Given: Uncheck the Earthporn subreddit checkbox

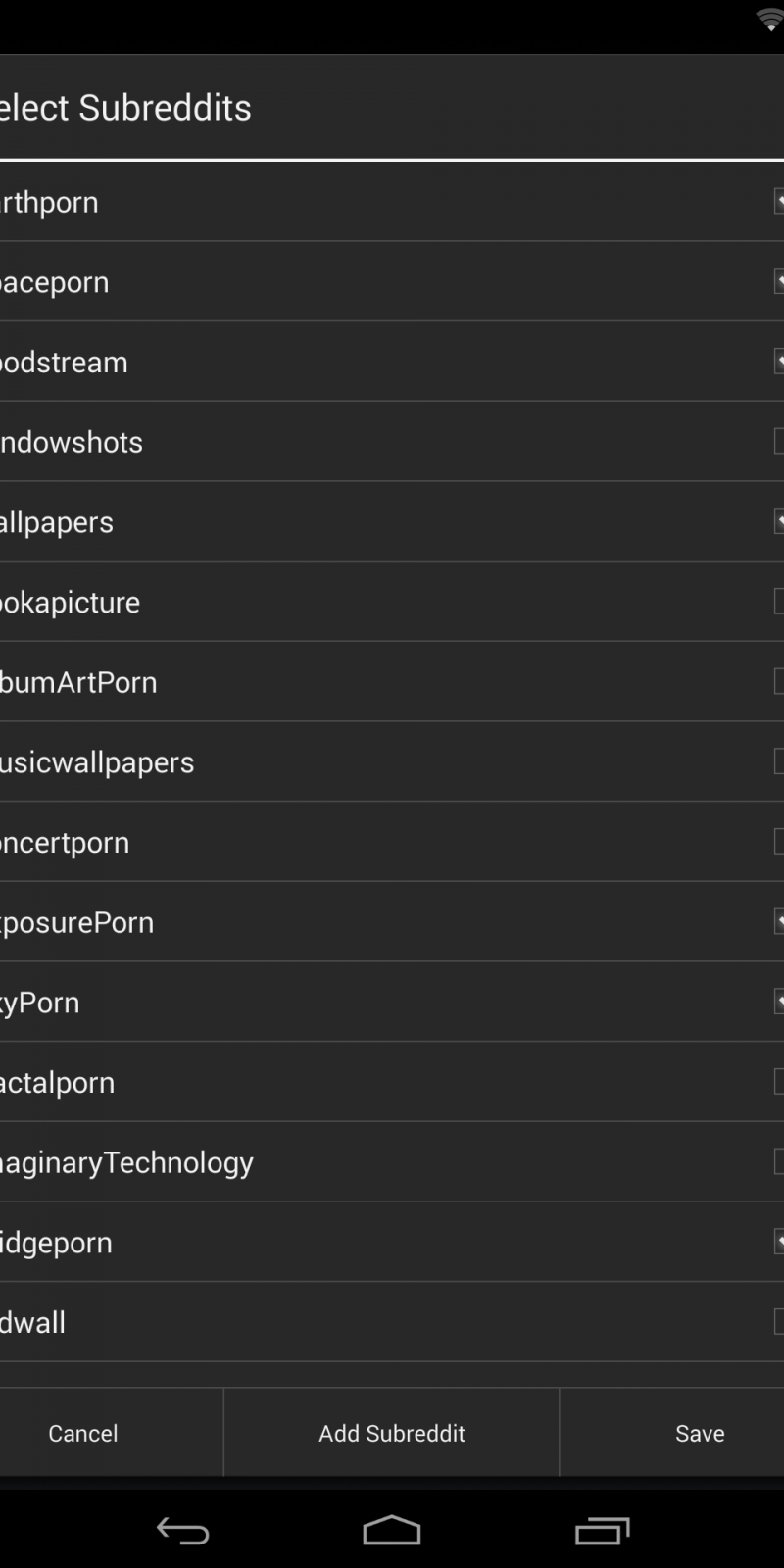Looking at the screenshot, I should pos(778,202).
